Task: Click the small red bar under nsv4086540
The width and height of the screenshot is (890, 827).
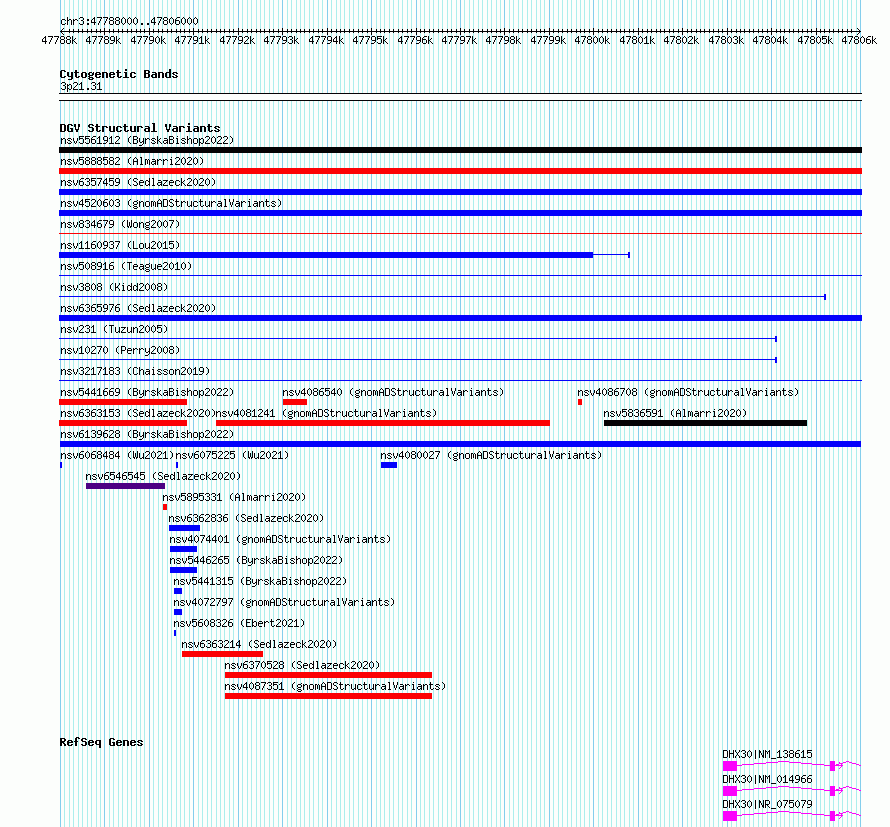Action: pos(295,402)
